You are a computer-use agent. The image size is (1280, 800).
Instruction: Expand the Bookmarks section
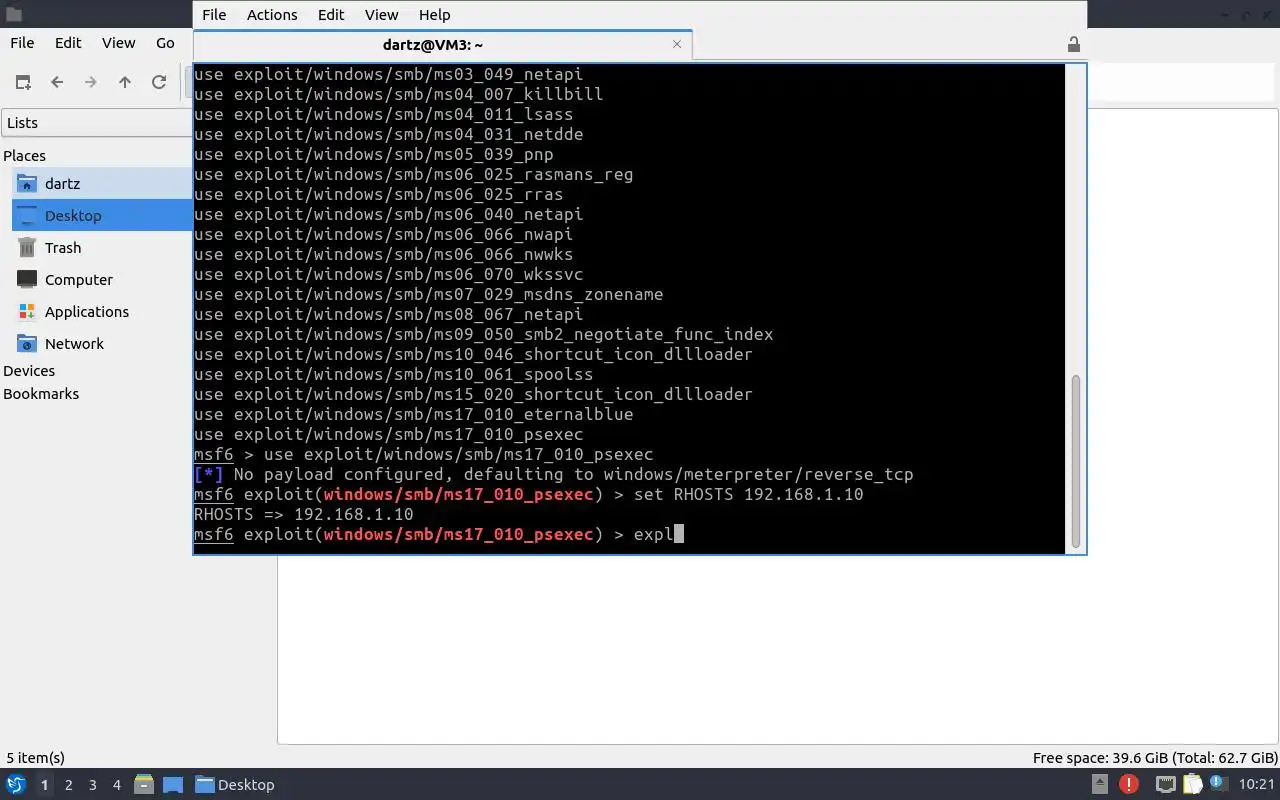tap(41, 394)
